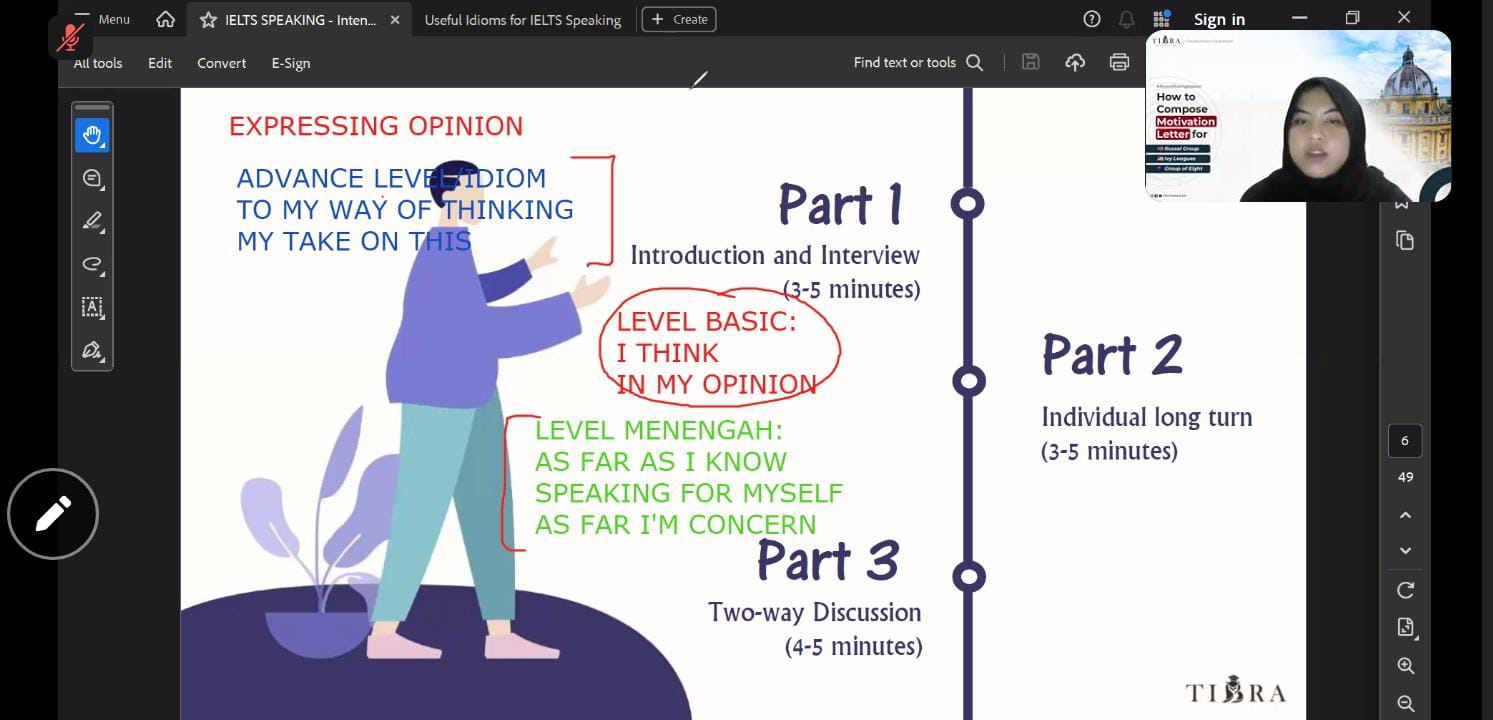Select the Draw freehand tool
Image resolution: width=1493 pixels, height=720 pixels.
[x=92, y=264]
